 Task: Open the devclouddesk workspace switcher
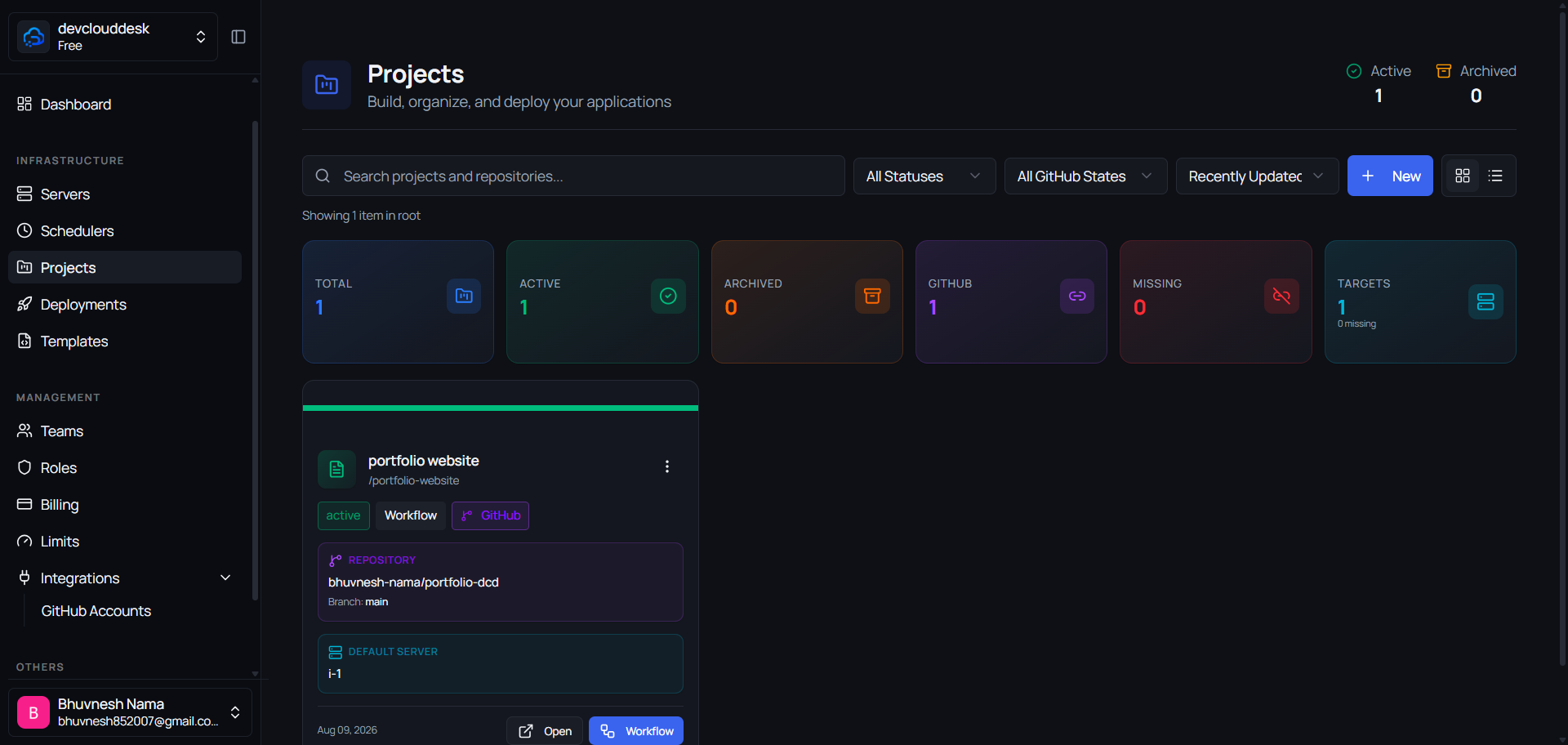(x=113, y=37)
